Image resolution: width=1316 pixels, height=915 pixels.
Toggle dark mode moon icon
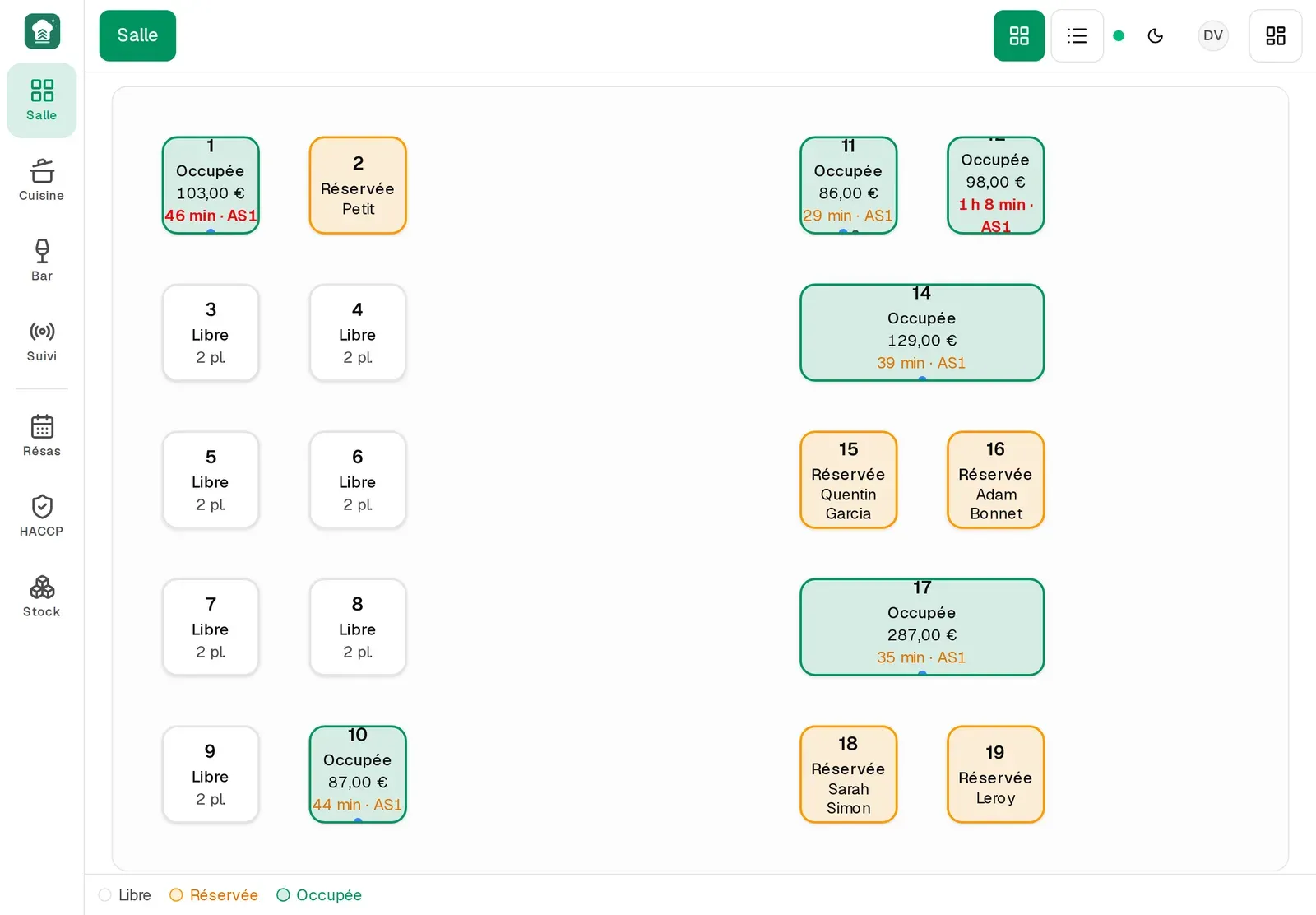pos(1156,35)
